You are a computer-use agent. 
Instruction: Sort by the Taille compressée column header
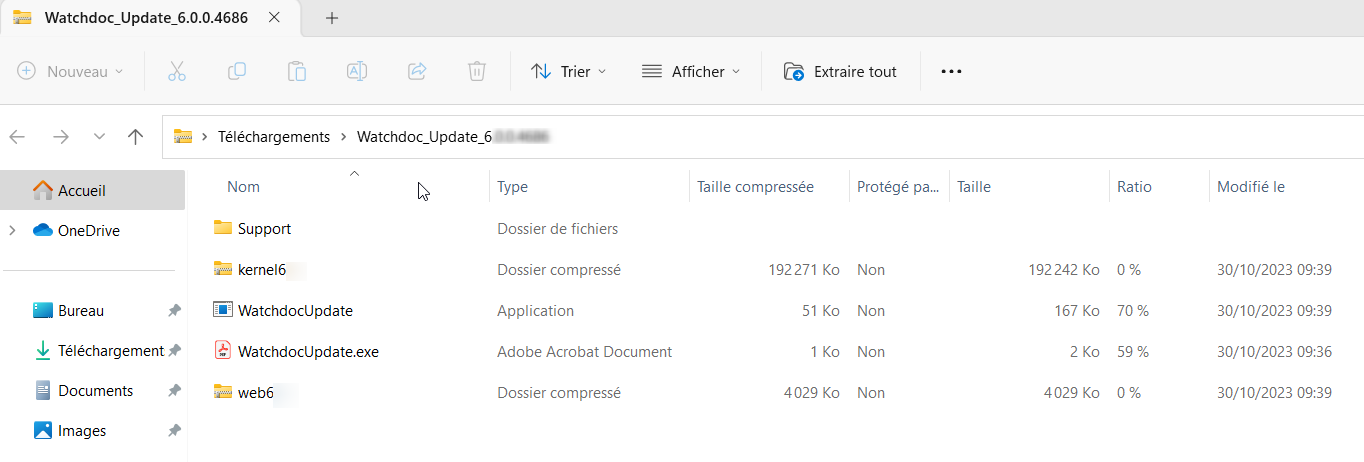click(755, 187)
